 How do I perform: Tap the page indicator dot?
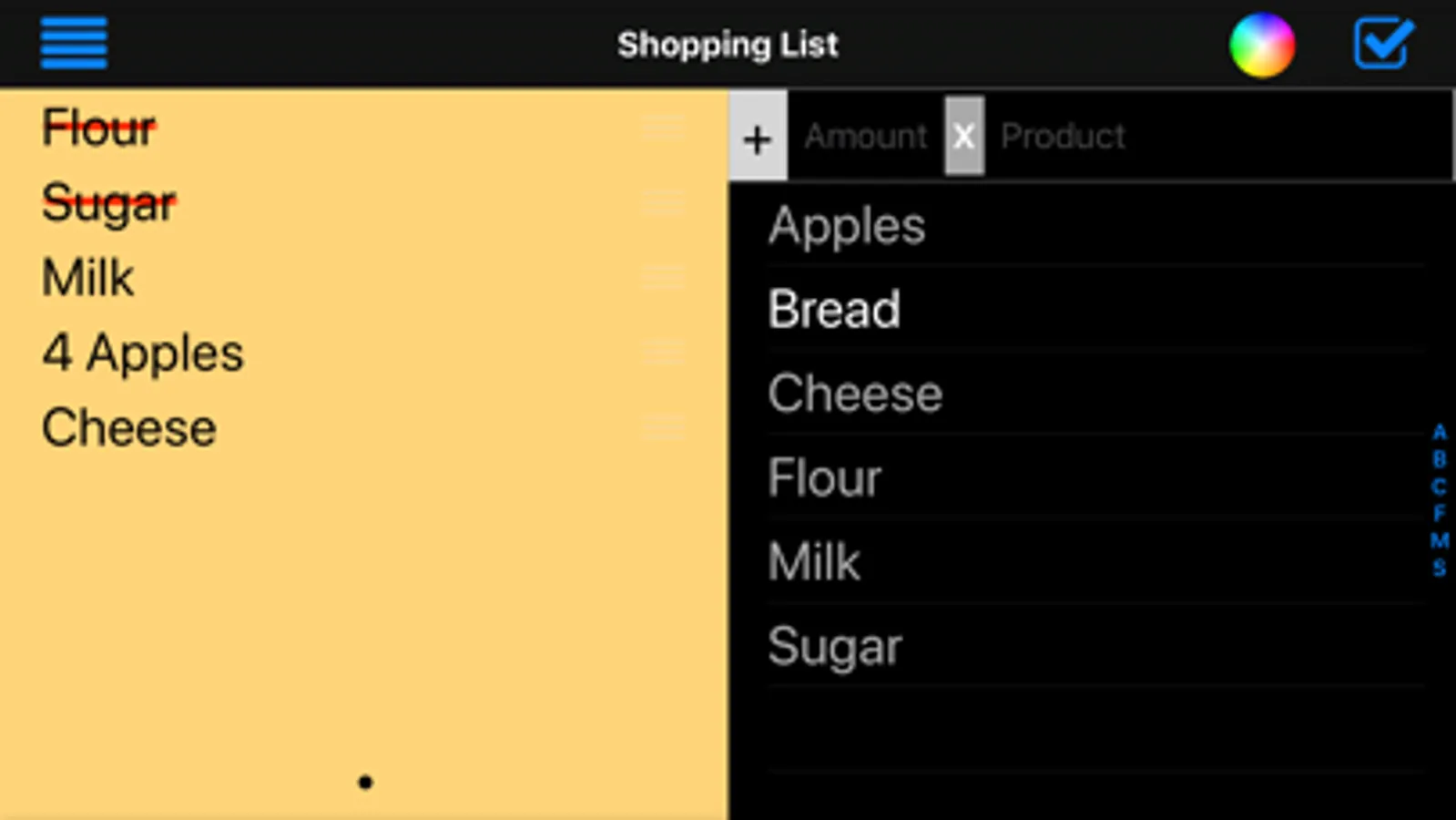(365, 782)
